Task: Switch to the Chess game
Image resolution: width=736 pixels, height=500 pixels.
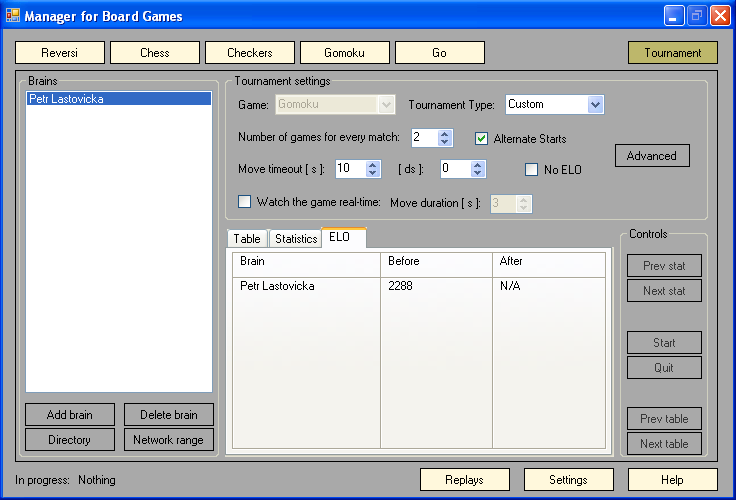Action: [155, 53]
